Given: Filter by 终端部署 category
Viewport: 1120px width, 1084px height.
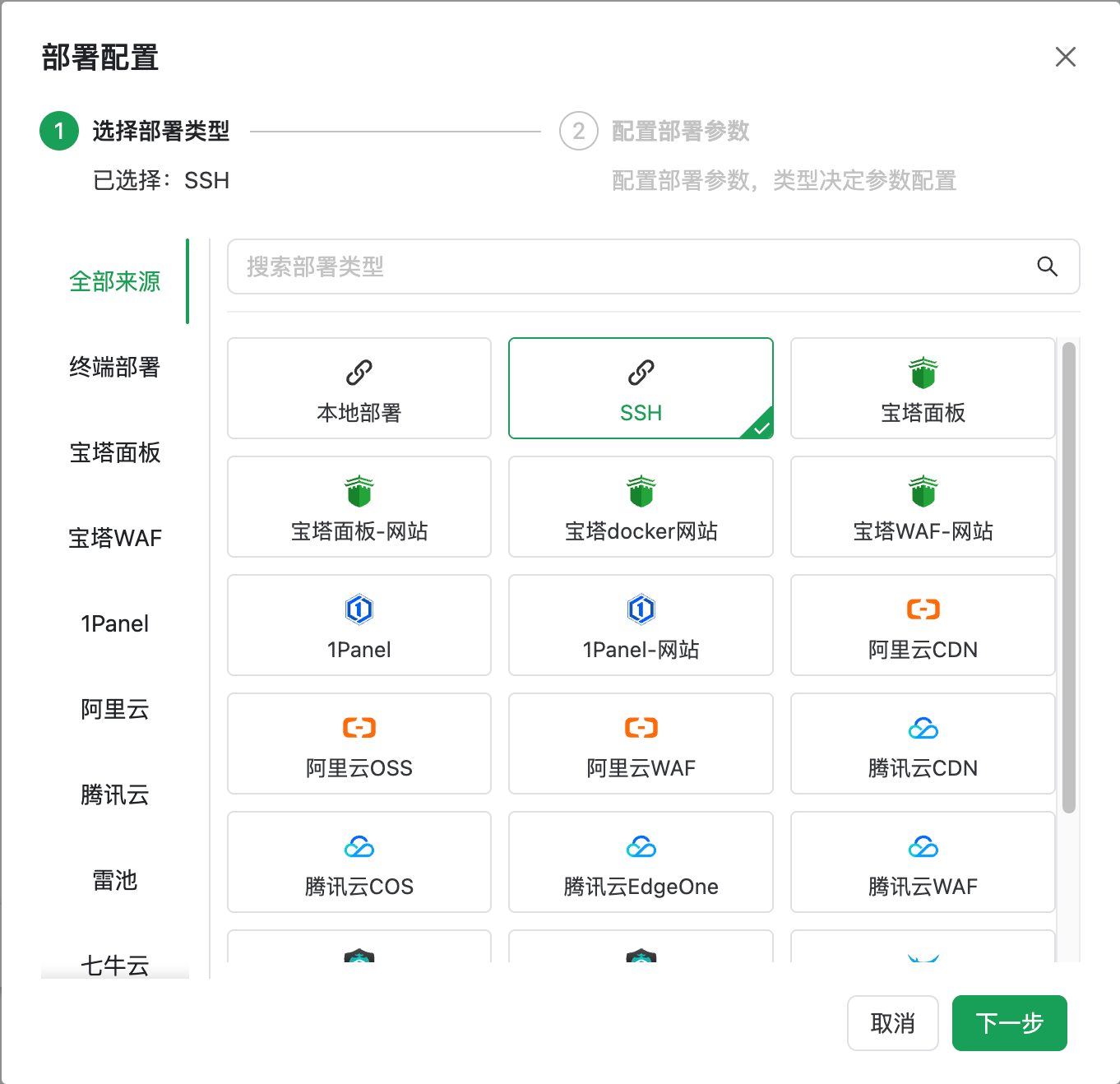Looking at the screenshot, I should [x=115, y=367].
